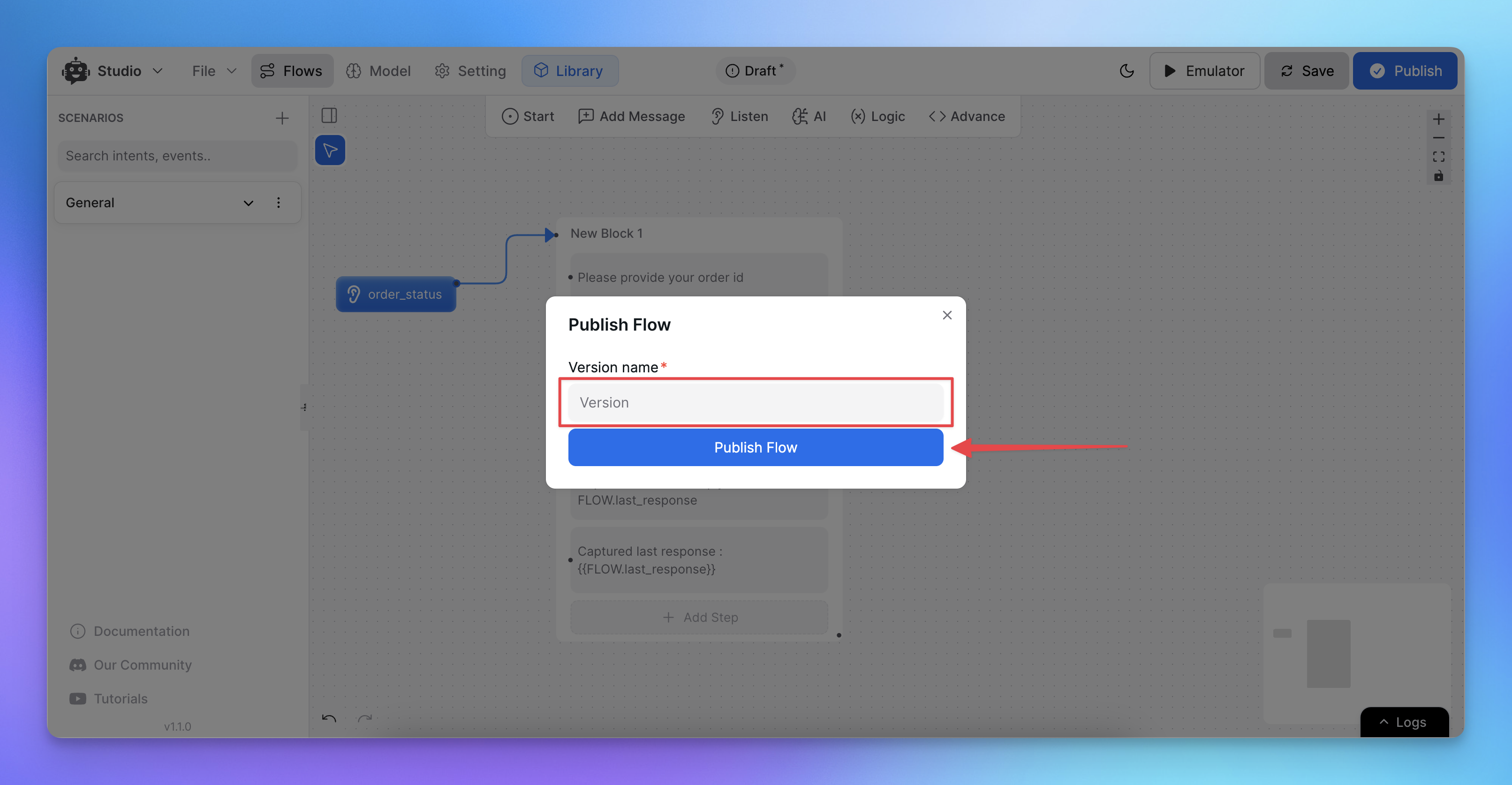Toggle dark mode moon icon
The image size is (1512, 785).
pyautogui.click(x=1126, y=71)
